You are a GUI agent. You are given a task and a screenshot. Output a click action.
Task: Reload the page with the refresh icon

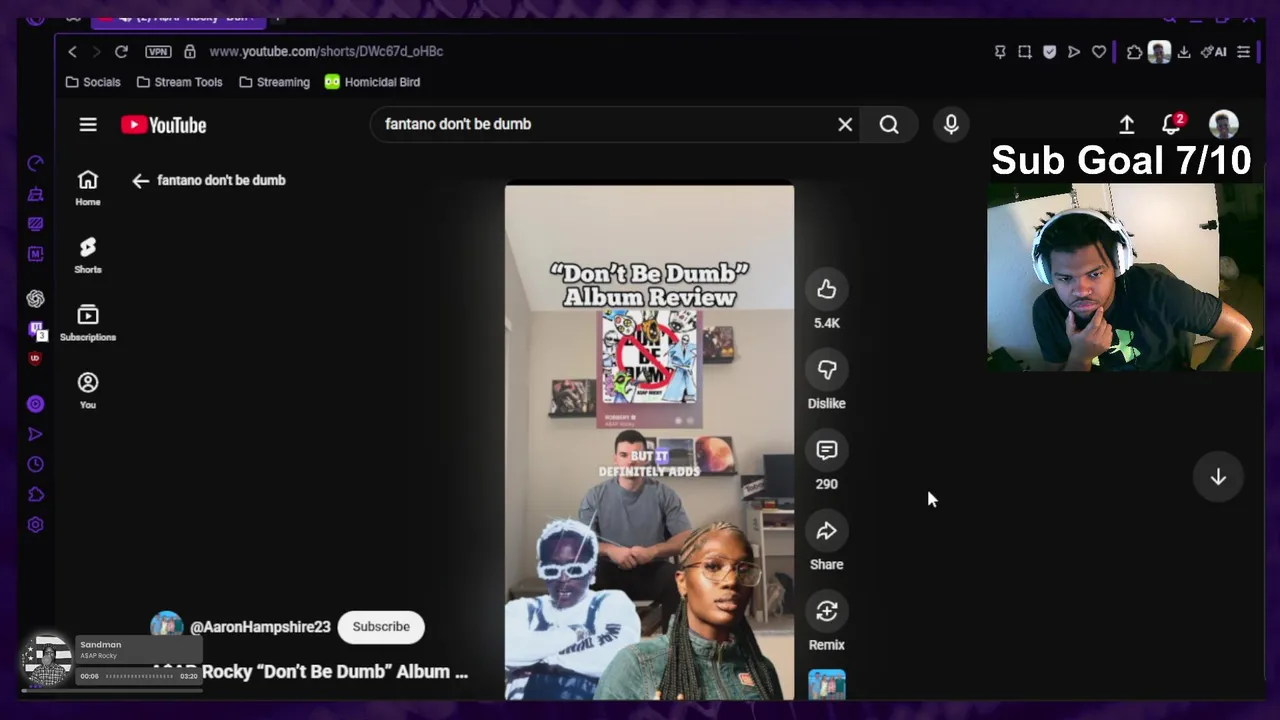(121, 51)
